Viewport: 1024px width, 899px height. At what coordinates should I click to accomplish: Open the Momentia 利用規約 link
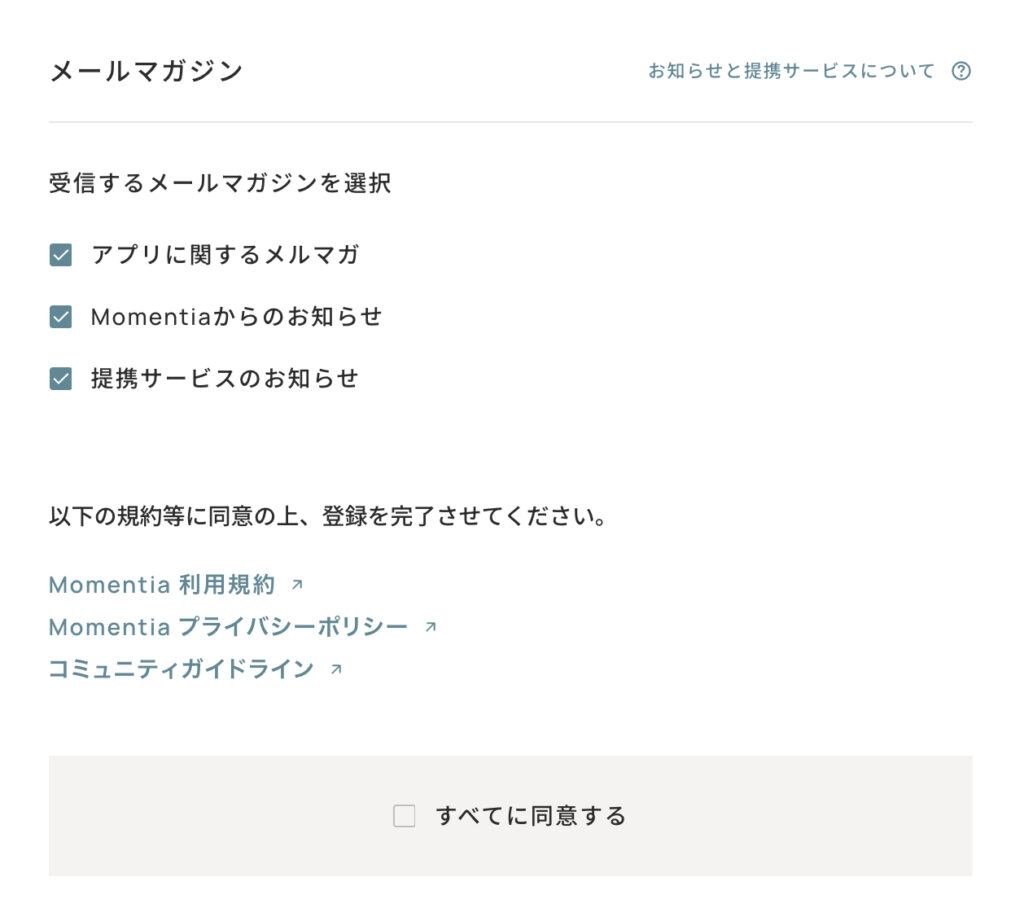tap(161, 585)
